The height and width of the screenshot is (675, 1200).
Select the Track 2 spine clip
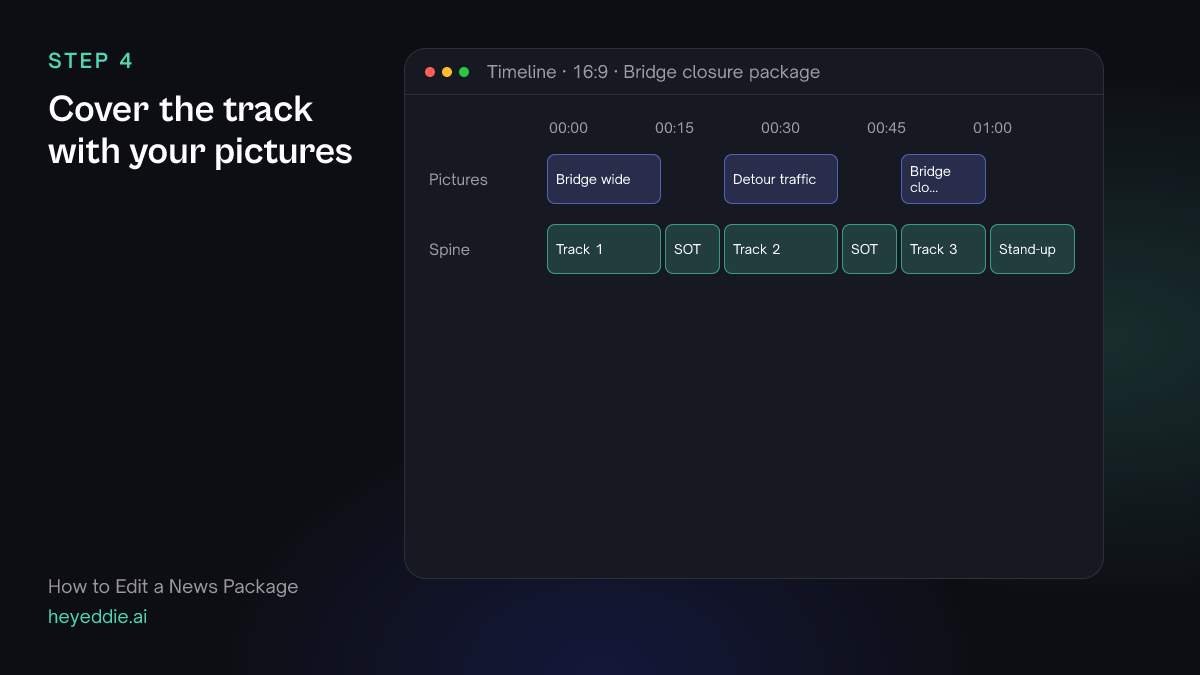[781, 249]
